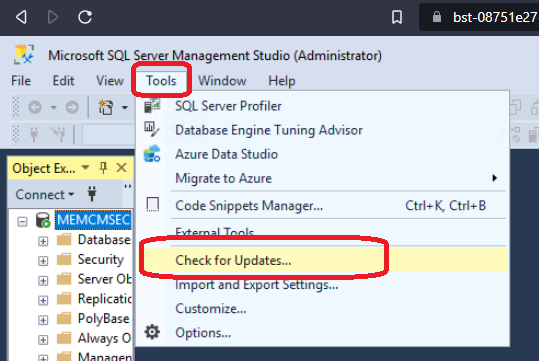
Task: Collapse the MEMCMSEC server node
Action: [22, 221]
